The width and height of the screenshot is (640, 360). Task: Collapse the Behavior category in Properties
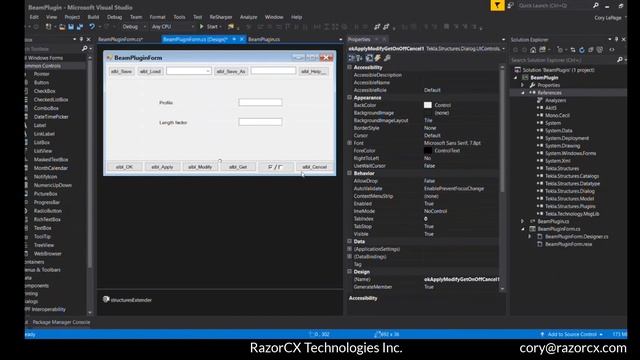point(350,173)
